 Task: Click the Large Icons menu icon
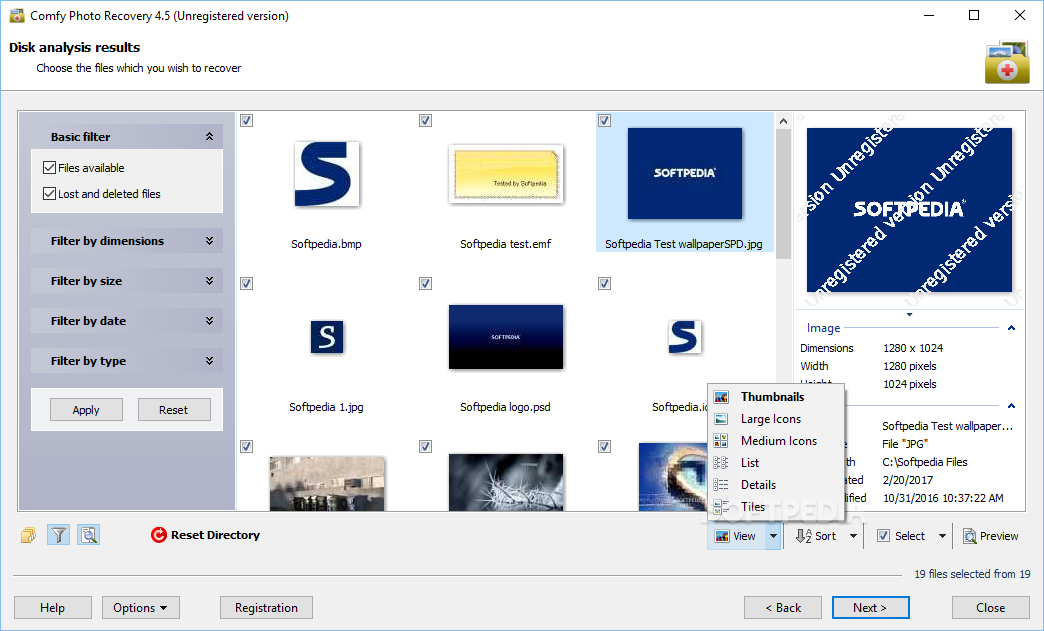pos(721,419)
